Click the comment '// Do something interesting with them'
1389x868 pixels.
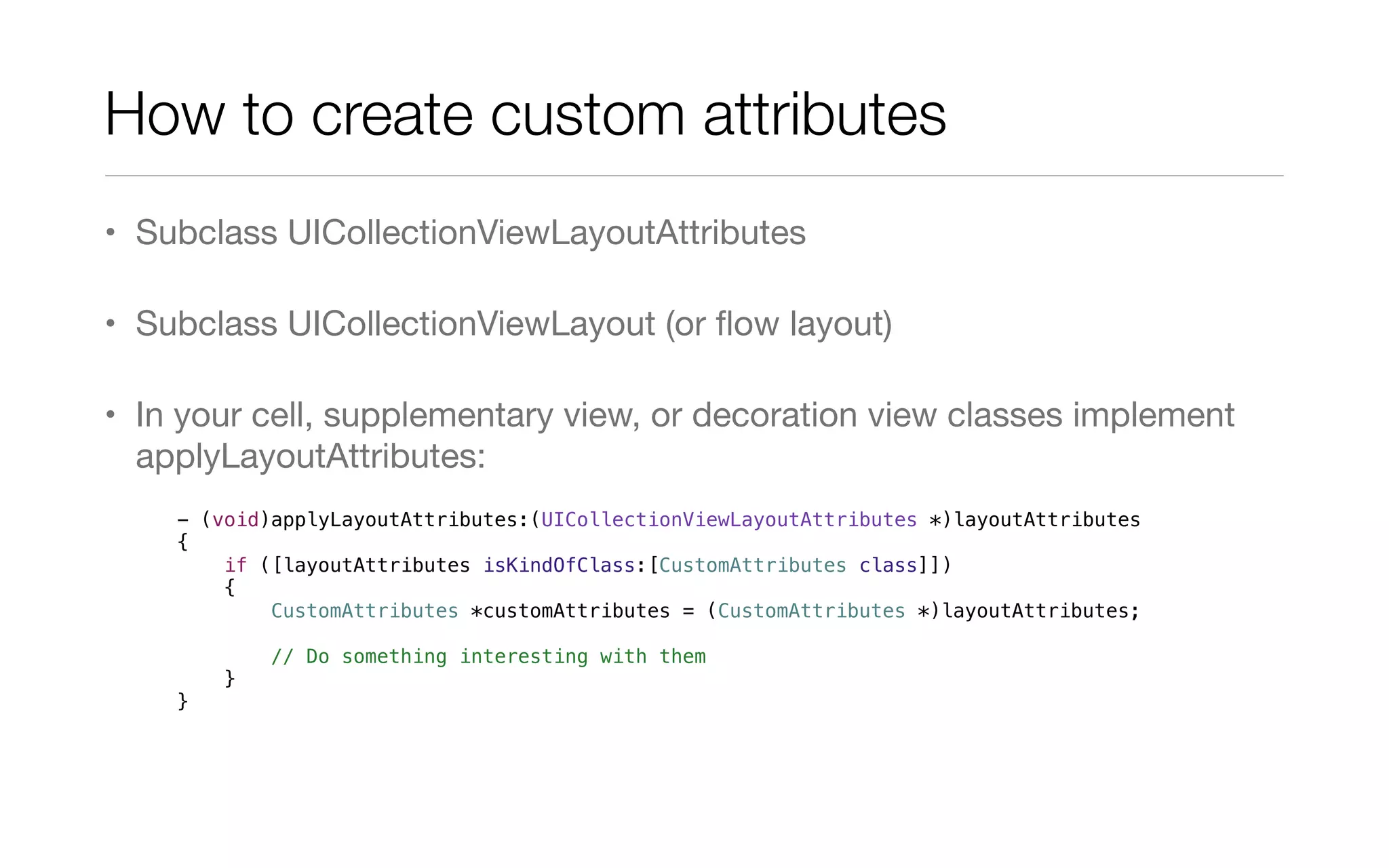pyautogui.click(x=488, y=656)
